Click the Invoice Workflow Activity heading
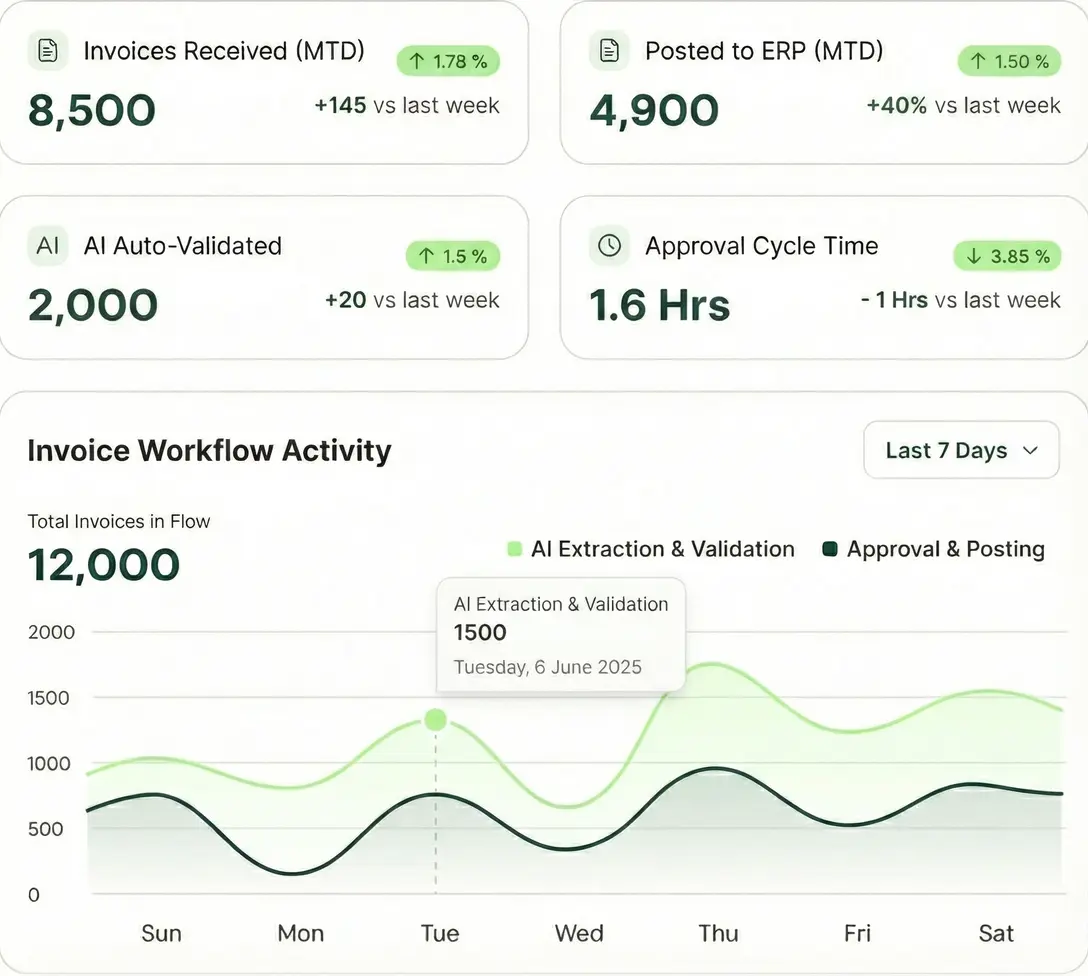The image size is (1088, 976). click(x=209, y=450)
